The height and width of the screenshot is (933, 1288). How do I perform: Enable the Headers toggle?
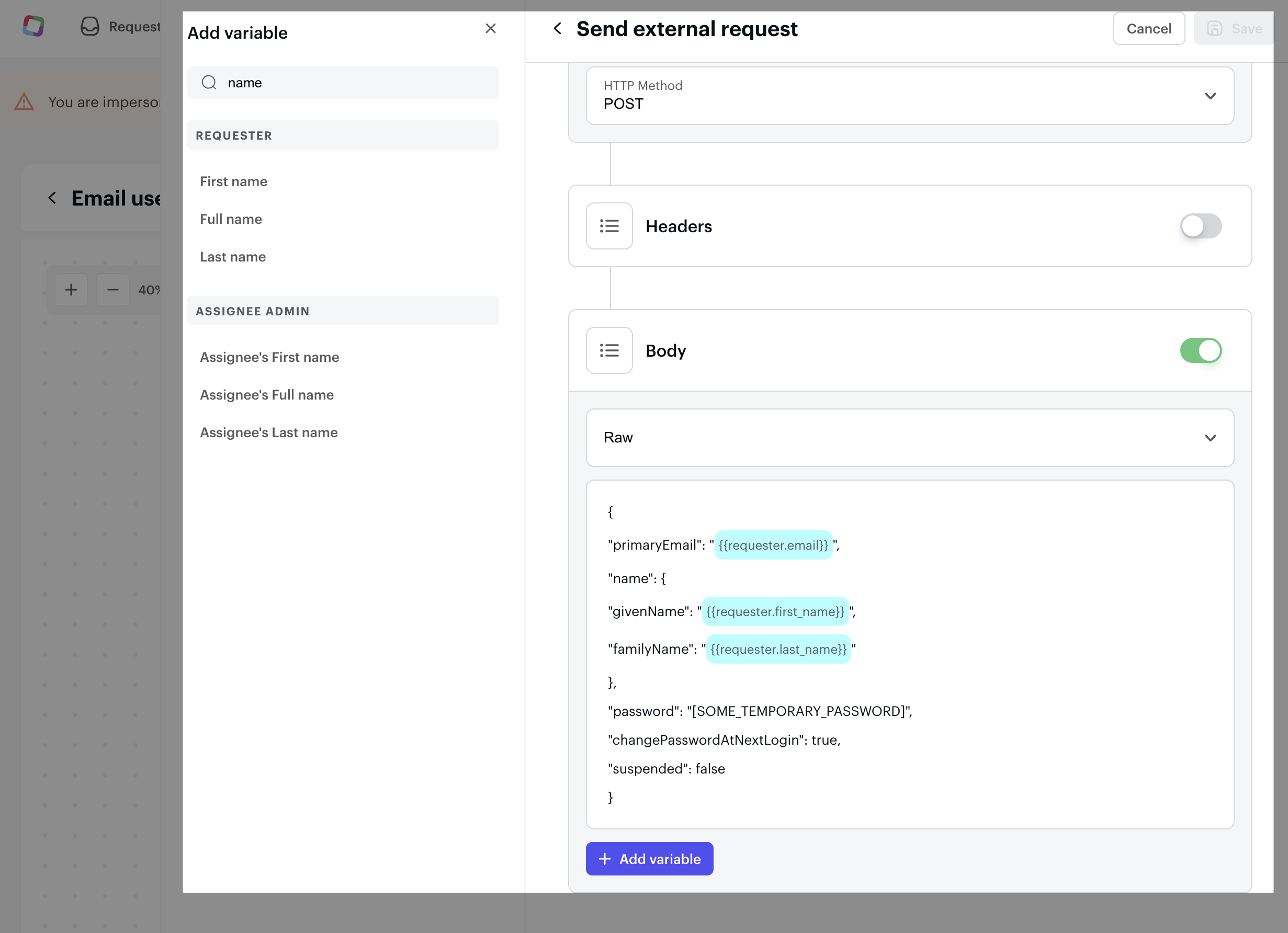click(x=1200, y=226)
